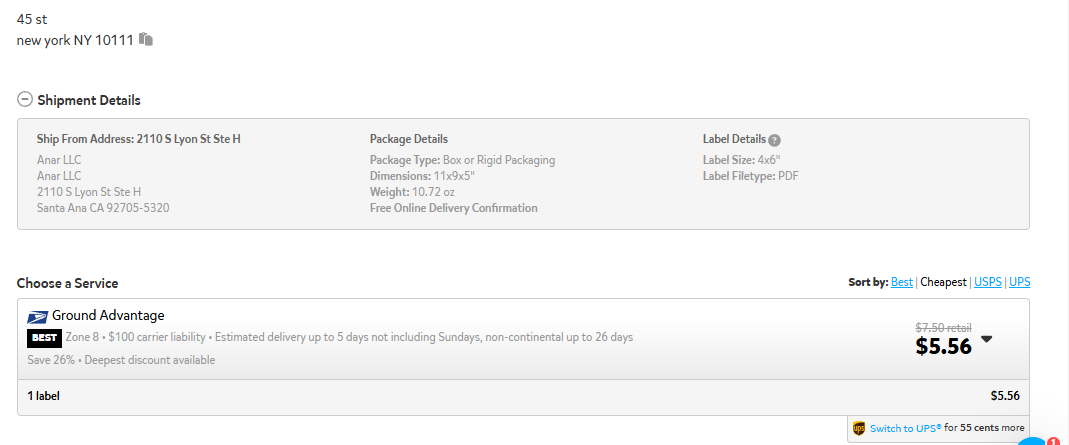
Task: Copy the address using clipboard icon
Action: coord(146,40)
